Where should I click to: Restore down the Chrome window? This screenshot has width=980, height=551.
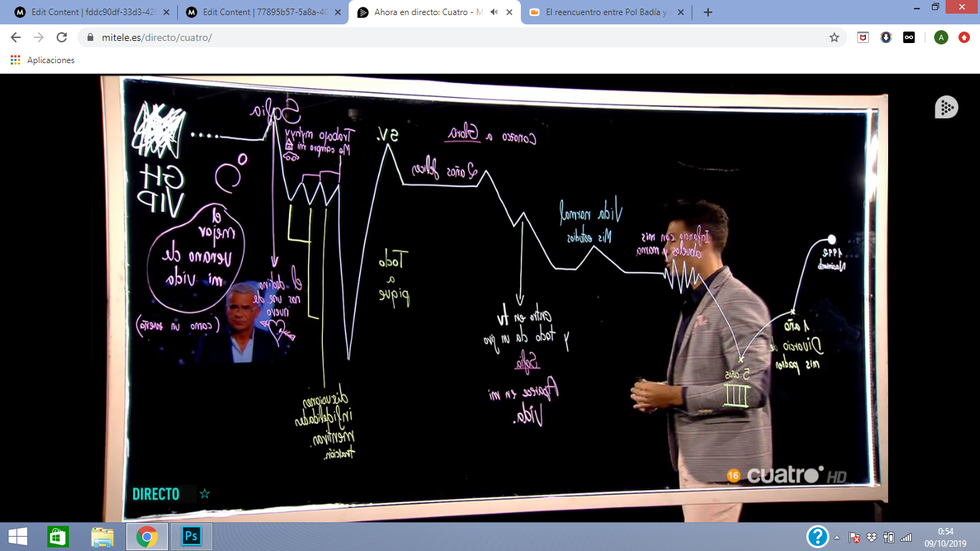coord(936,7)
